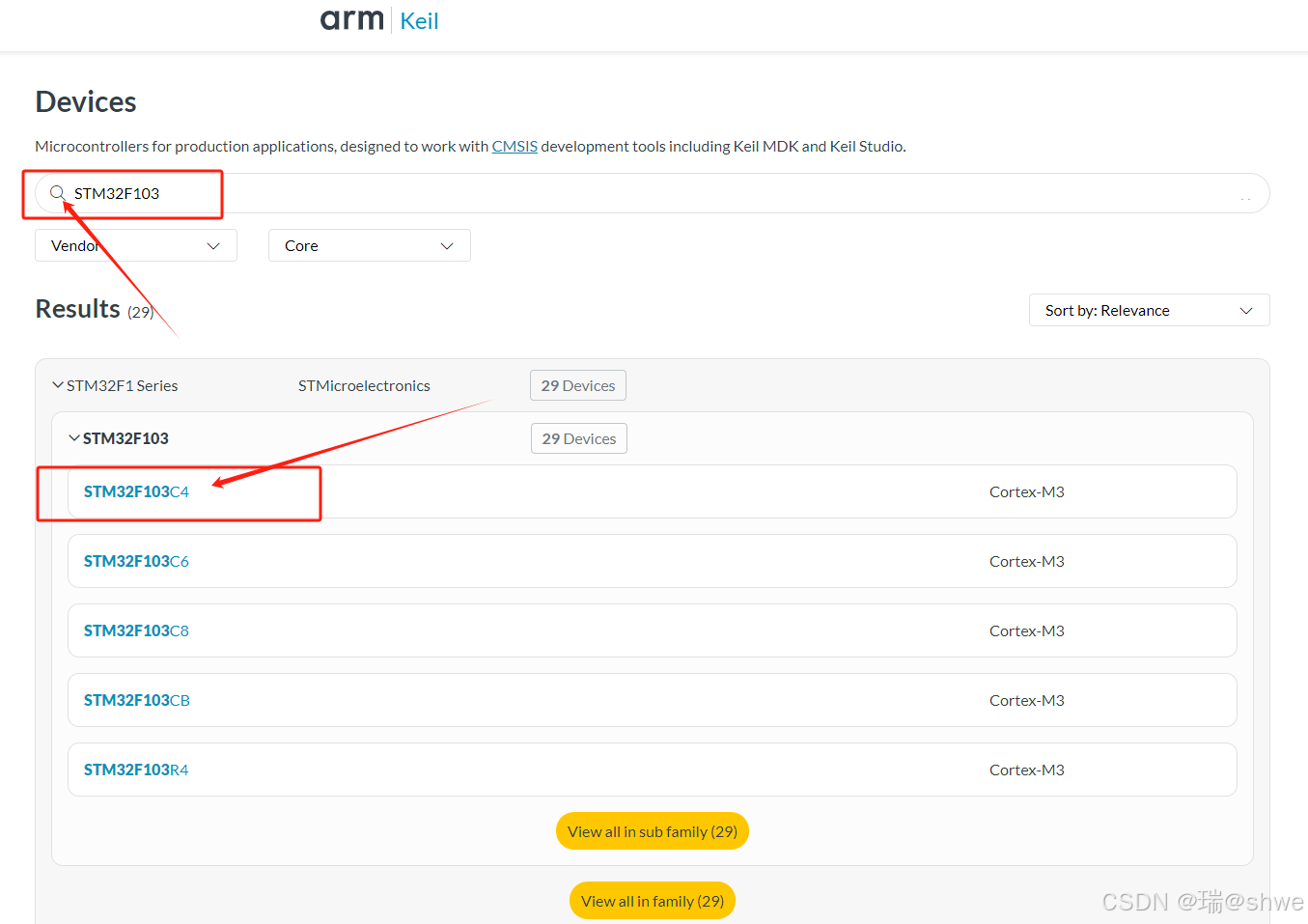Click Cortex-M3 in the STM32F103R4 row

(1027, 770)
